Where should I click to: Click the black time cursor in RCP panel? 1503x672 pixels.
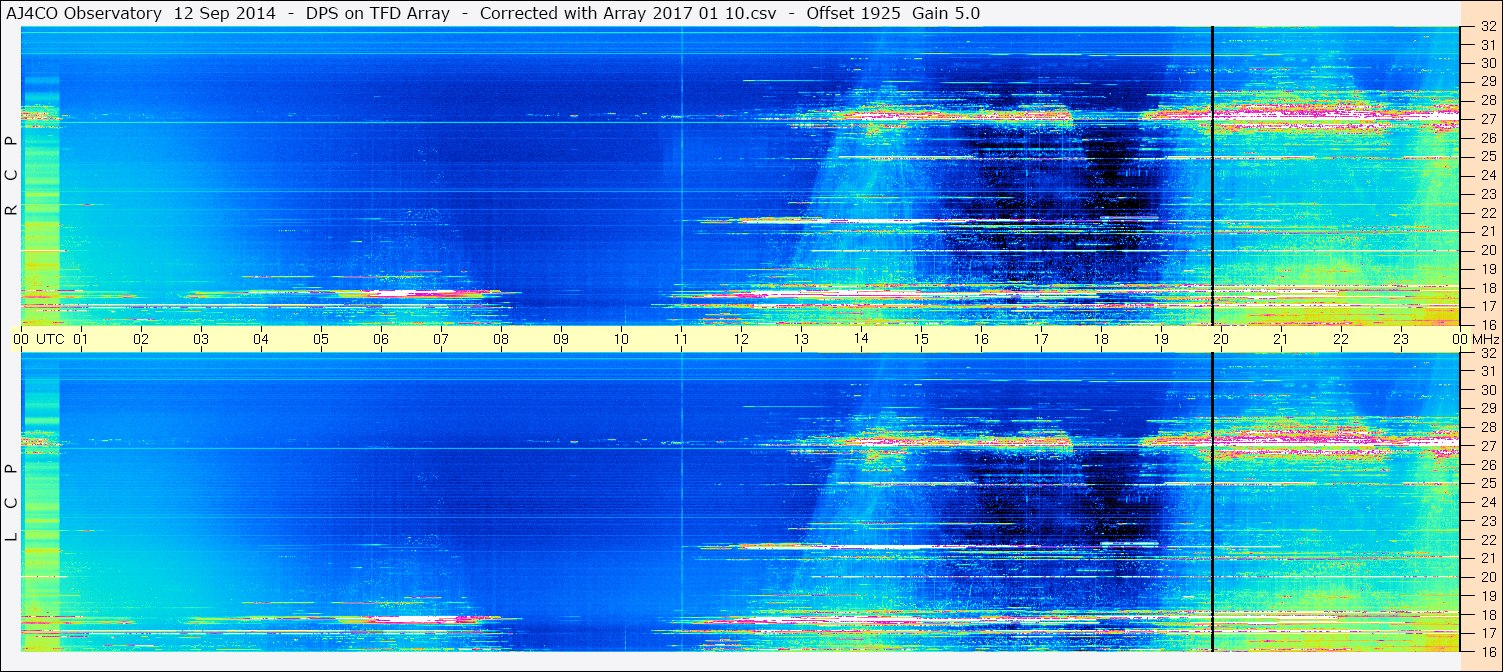coord(1212,175)
